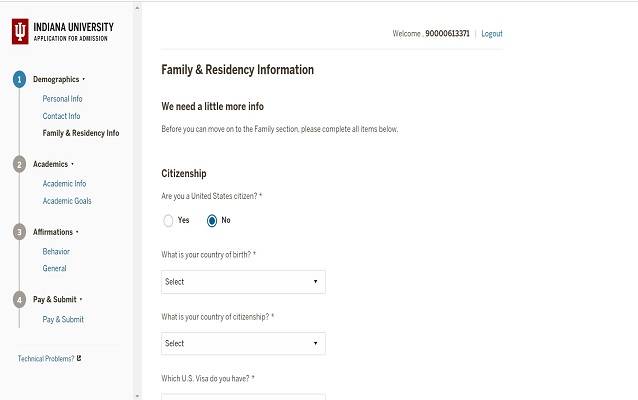Click the sidebar vertical scrollbar
Image resolution: width=638 pixels, height=400 pixels.
point(137,200)
